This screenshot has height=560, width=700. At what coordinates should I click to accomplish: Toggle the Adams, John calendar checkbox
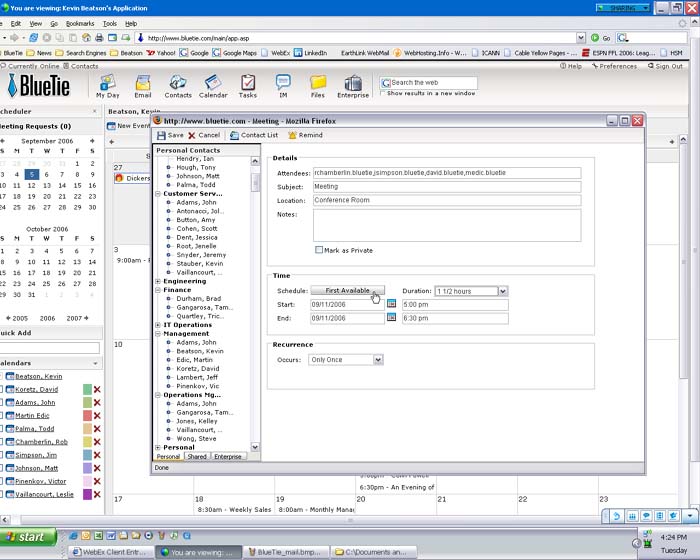coord(1,402)
